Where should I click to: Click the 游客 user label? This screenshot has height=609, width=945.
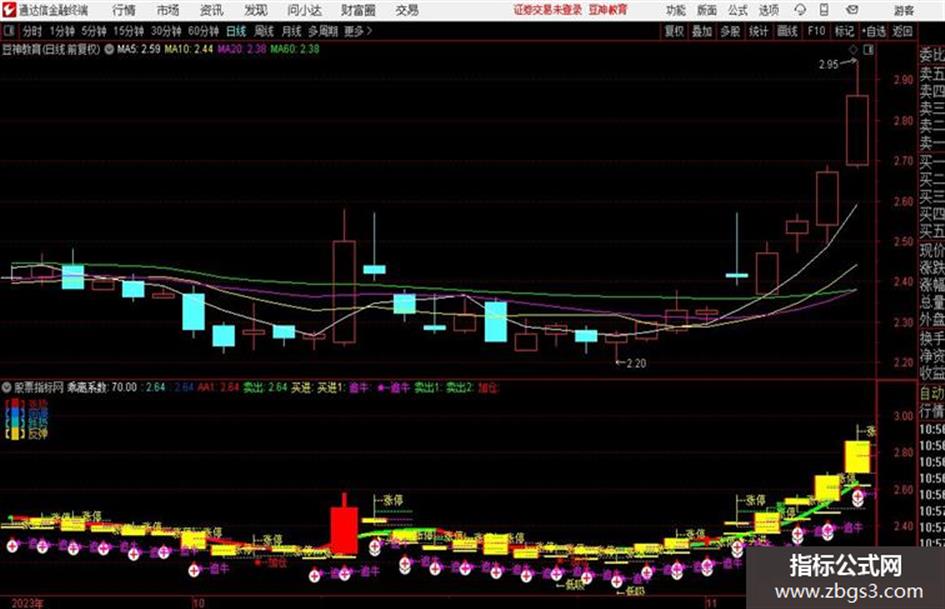point(903,10)
